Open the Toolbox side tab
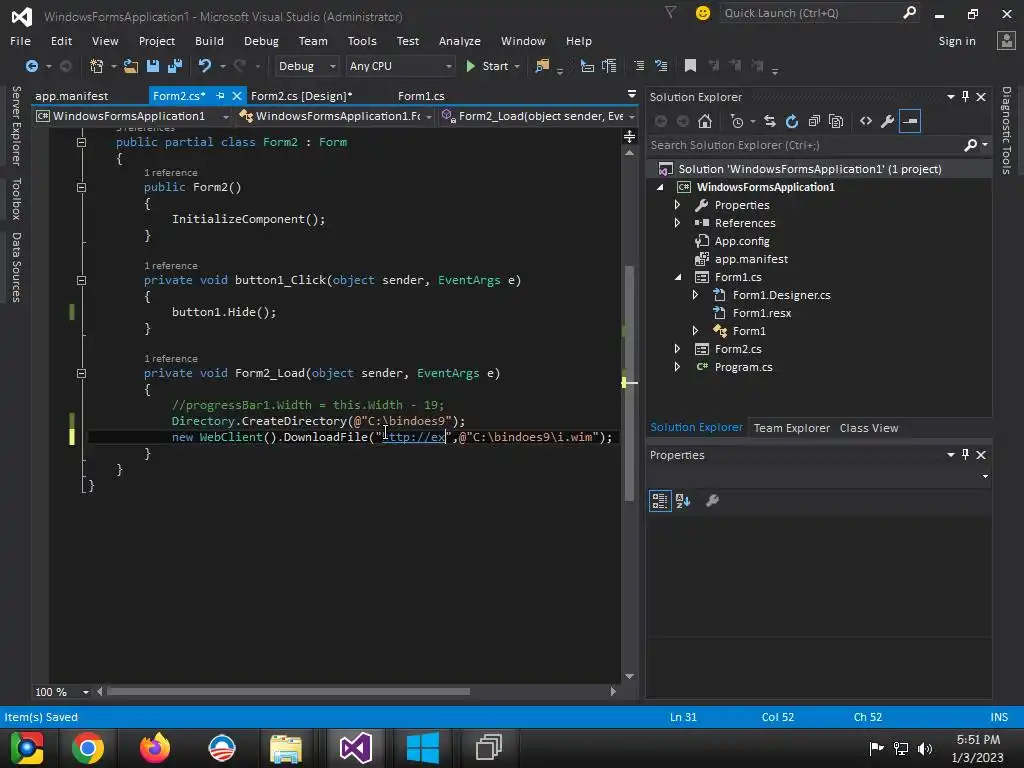 pos(16,199)
